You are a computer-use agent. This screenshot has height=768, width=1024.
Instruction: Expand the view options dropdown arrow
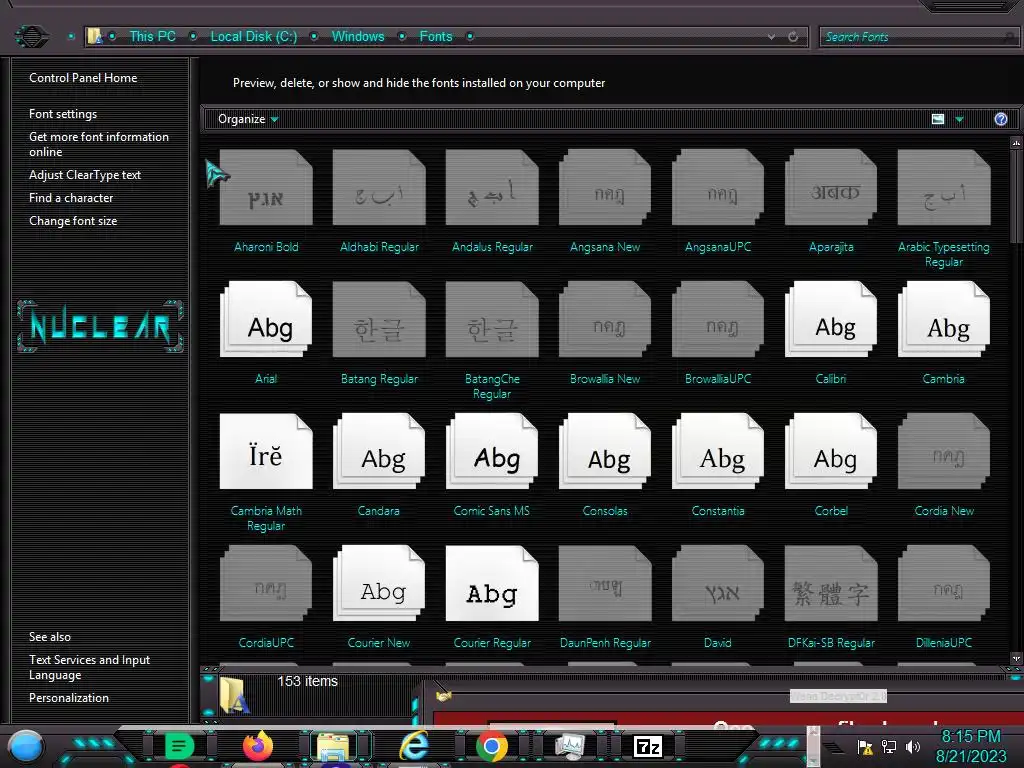959,119
